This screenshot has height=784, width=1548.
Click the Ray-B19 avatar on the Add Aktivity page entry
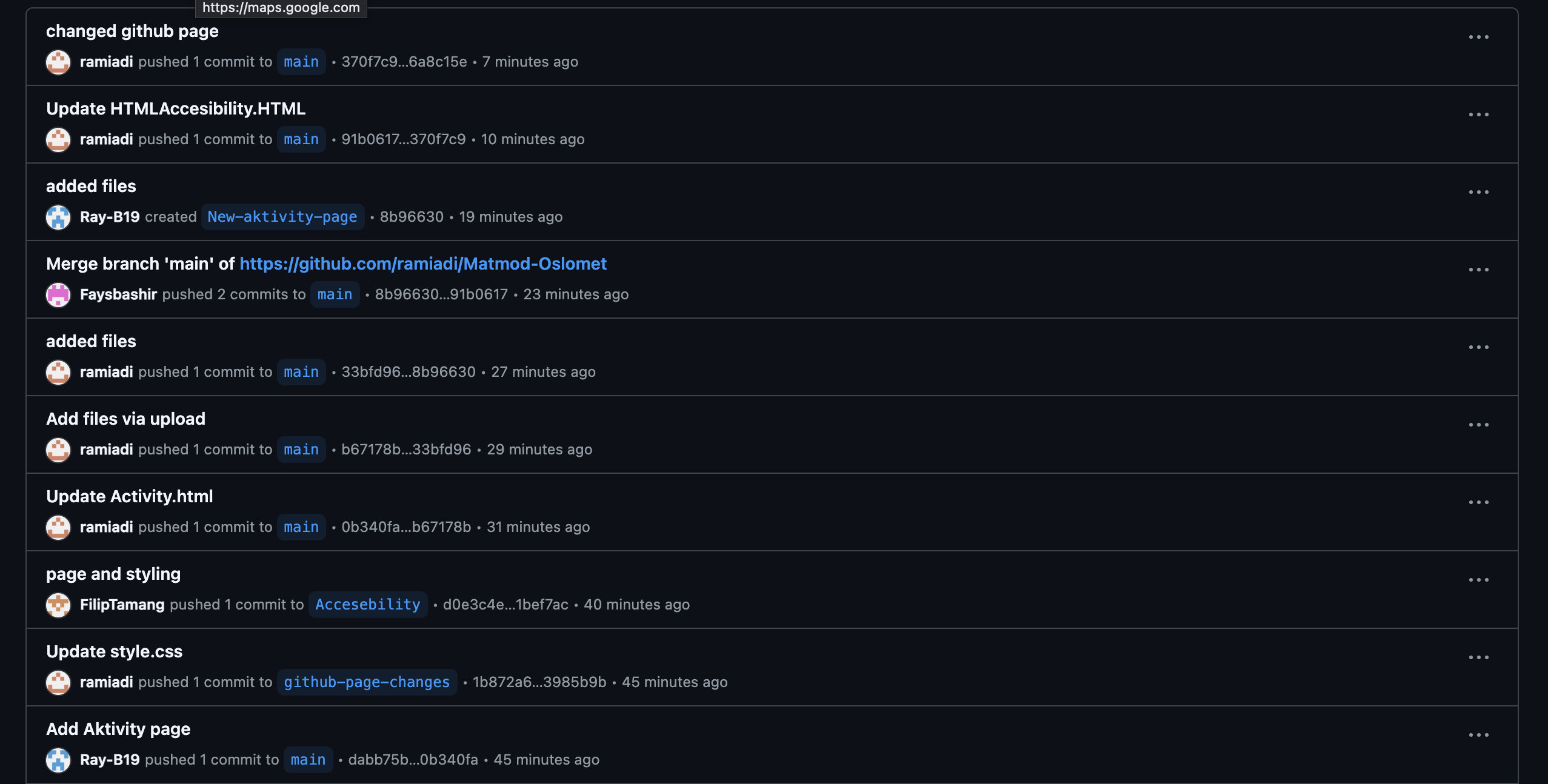tap(58, 760)
